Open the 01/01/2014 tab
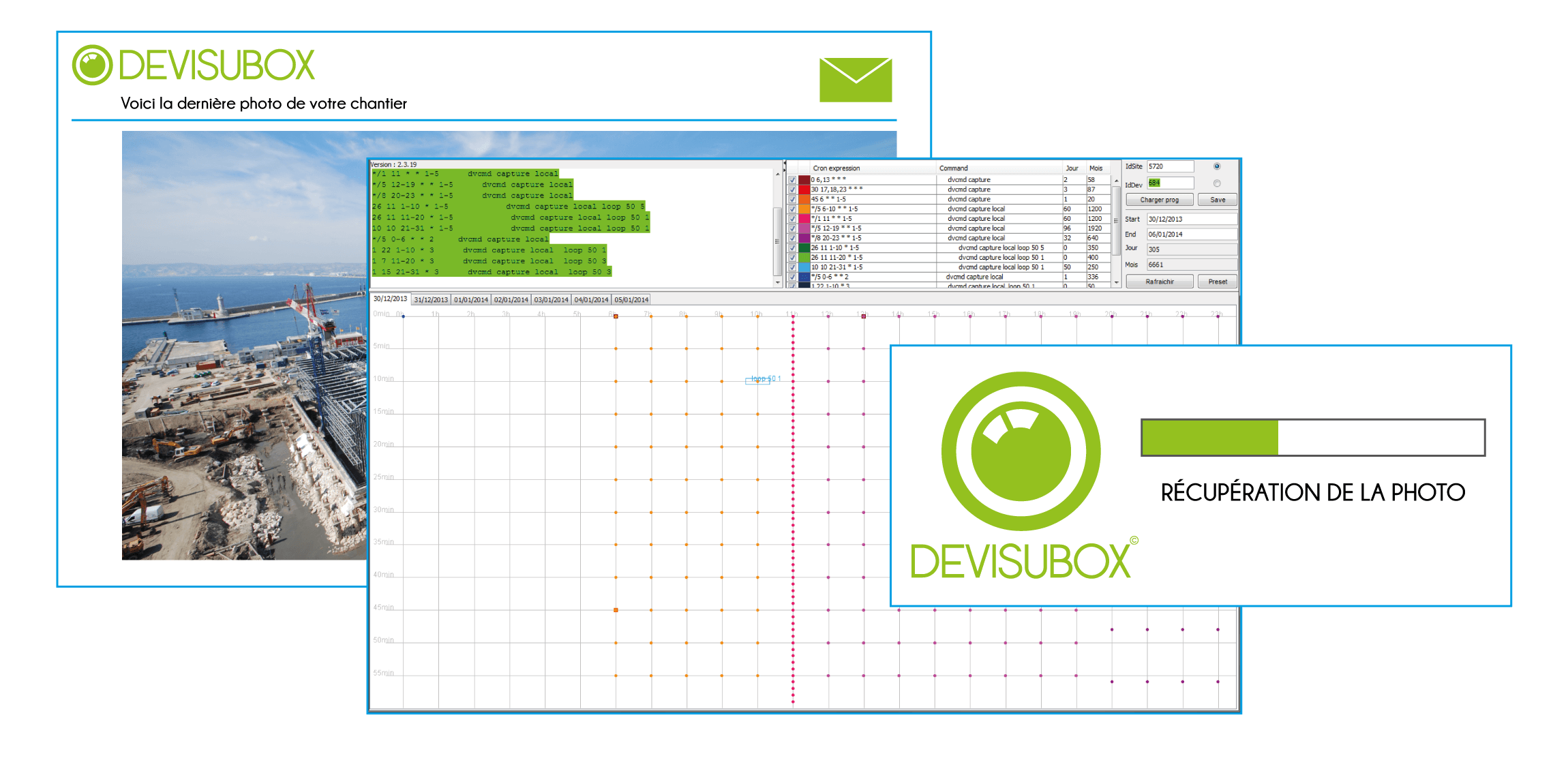The image size is (1568, 784). point(471,300)
